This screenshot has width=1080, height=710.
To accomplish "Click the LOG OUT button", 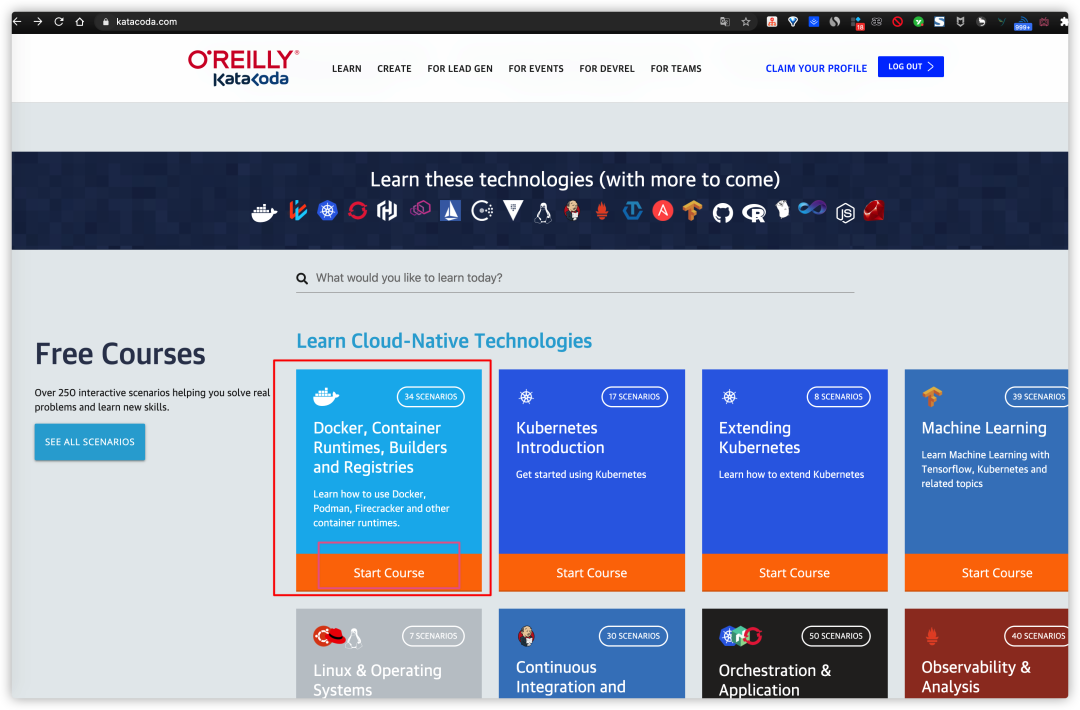I will (911, 67).
